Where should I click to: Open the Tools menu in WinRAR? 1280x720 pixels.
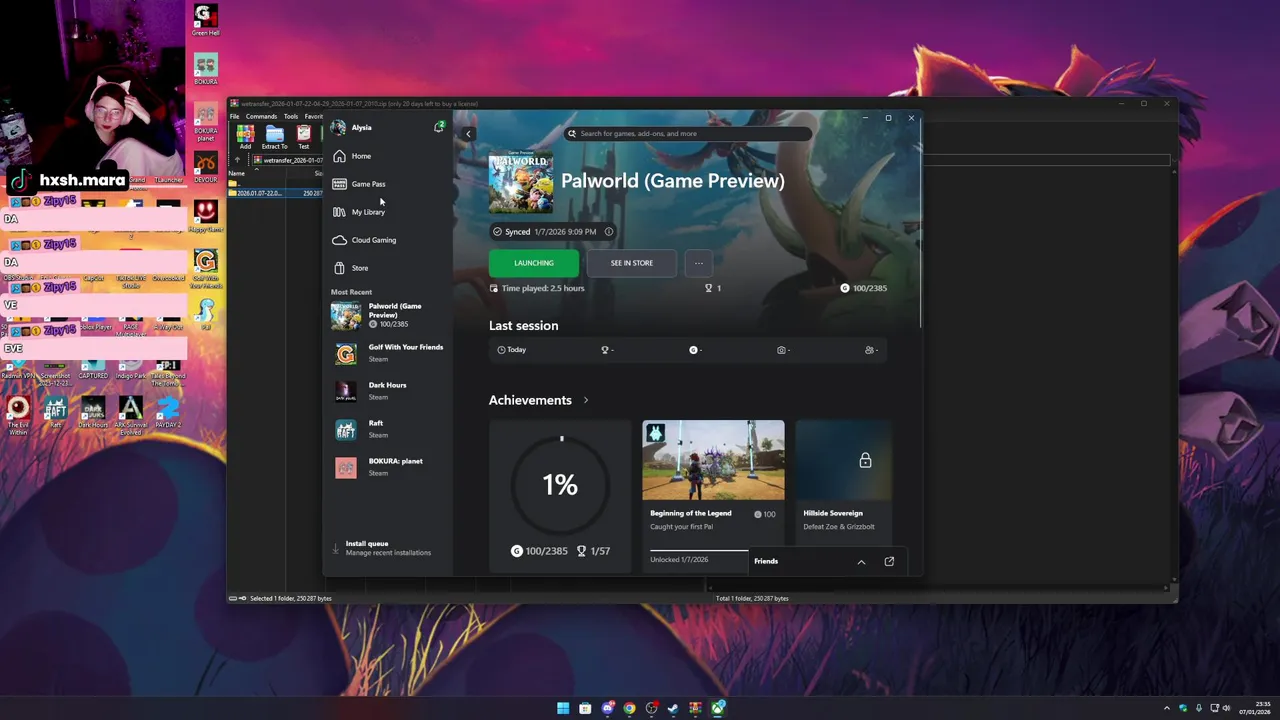[290, 116]
